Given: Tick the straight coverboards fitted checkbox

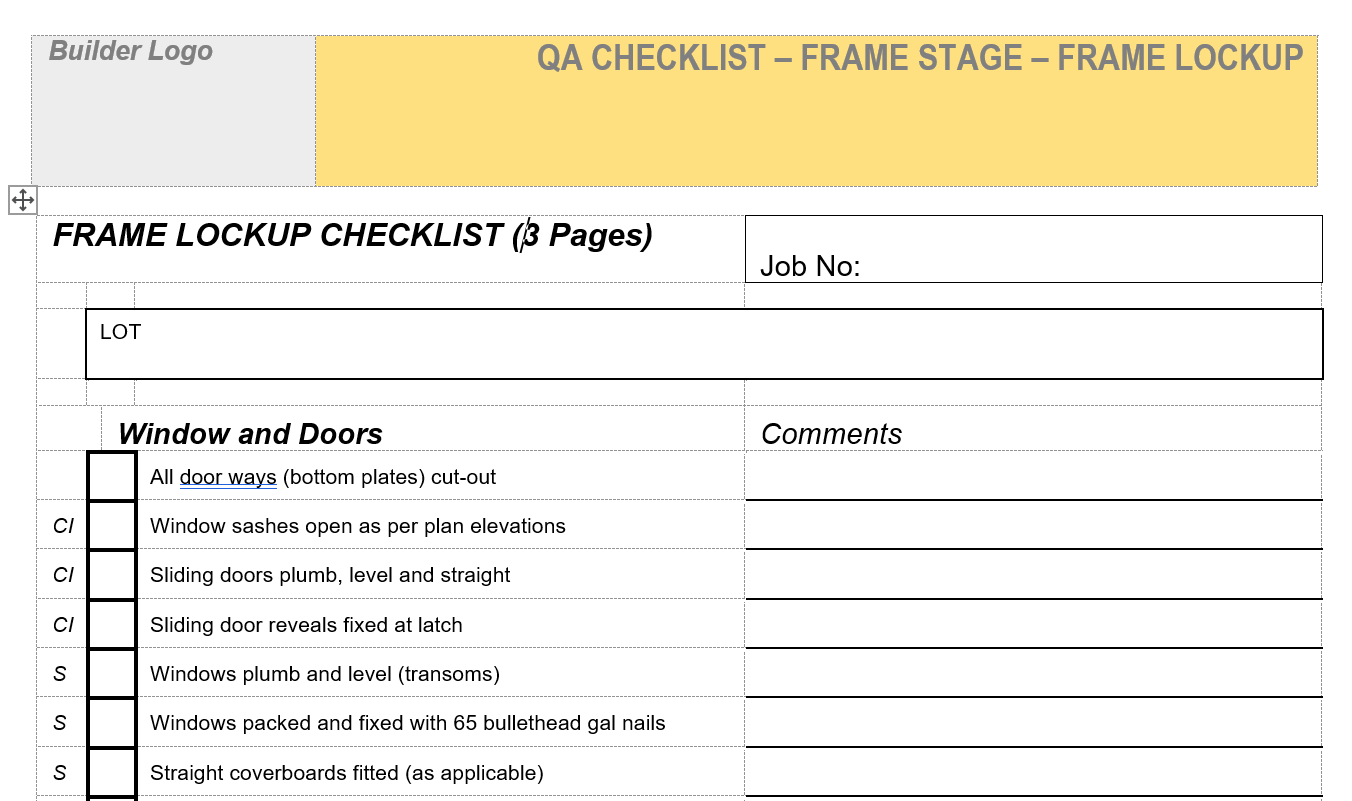Looking at the screenshot, I should tap(112, 772).
